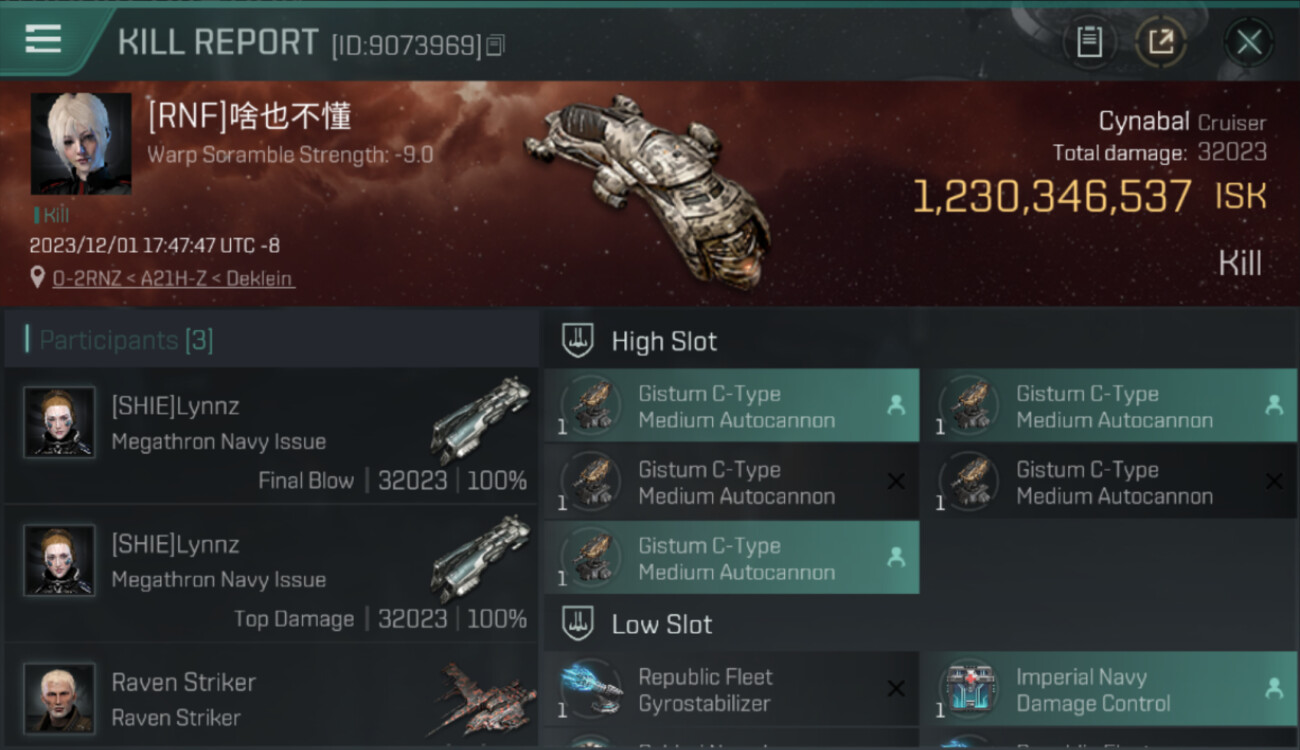Open the hamburger menu icon

(43, 39)
